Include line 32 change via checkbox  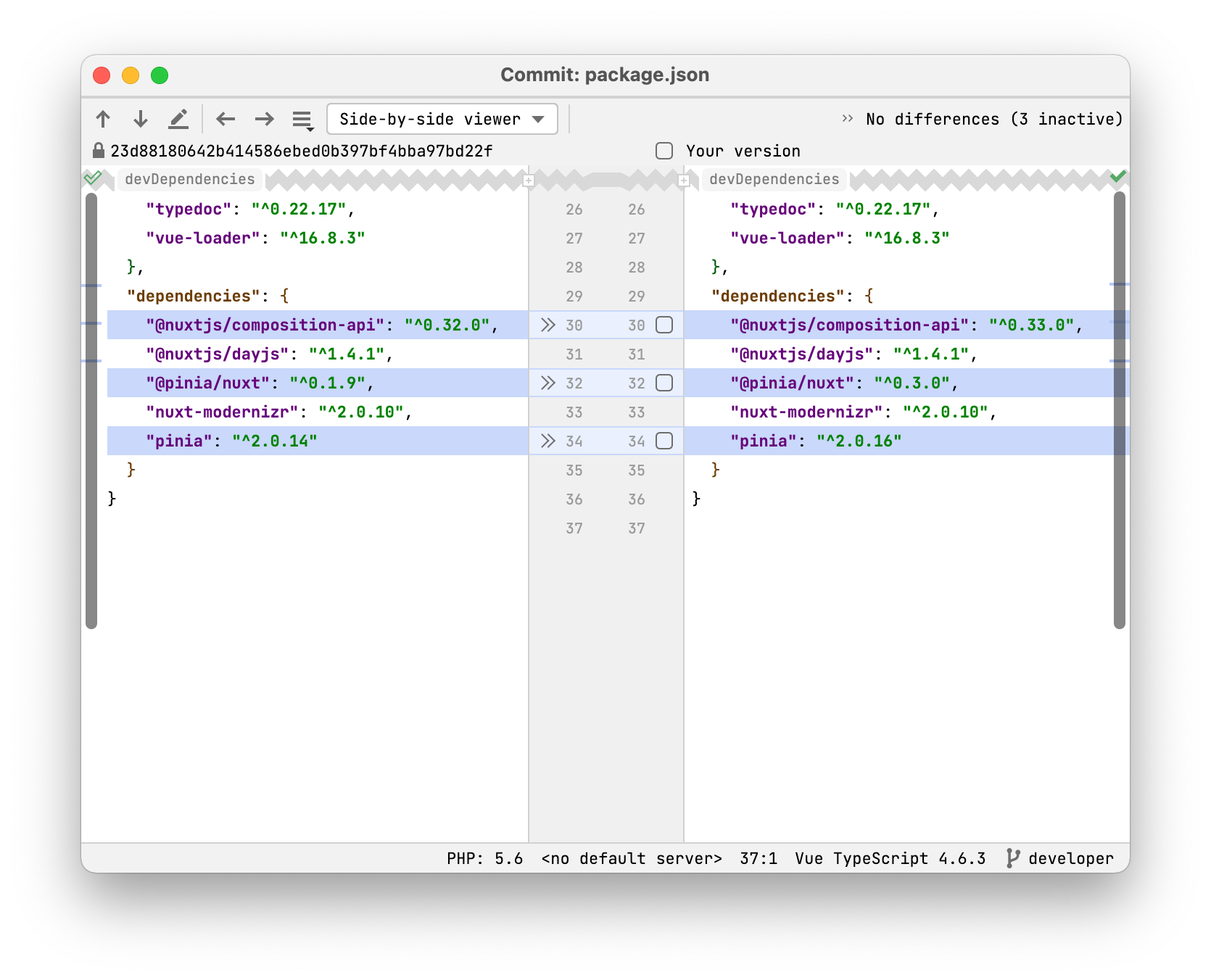pos(664,383)
